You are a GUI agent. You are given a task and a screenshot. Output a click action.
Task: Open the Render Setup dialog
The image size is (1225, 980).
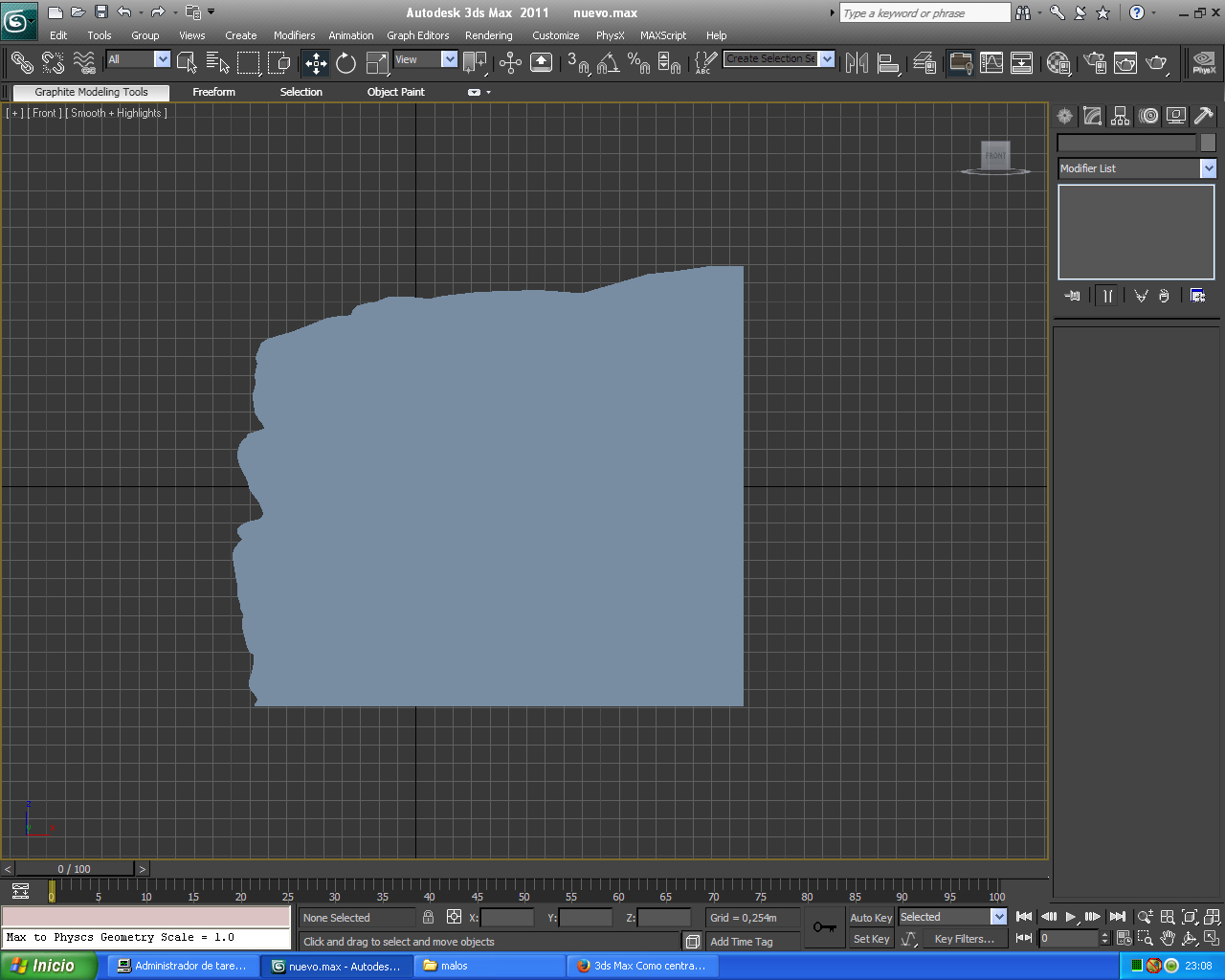[1095, 63]
